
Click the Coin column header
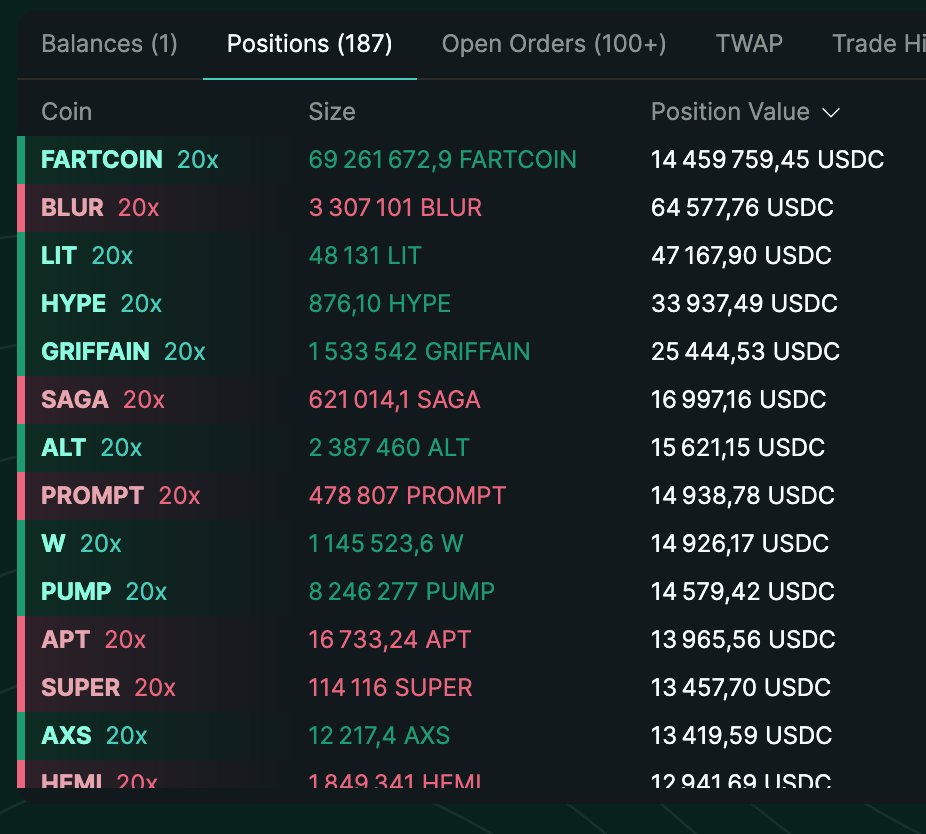[x=67, y=112]
